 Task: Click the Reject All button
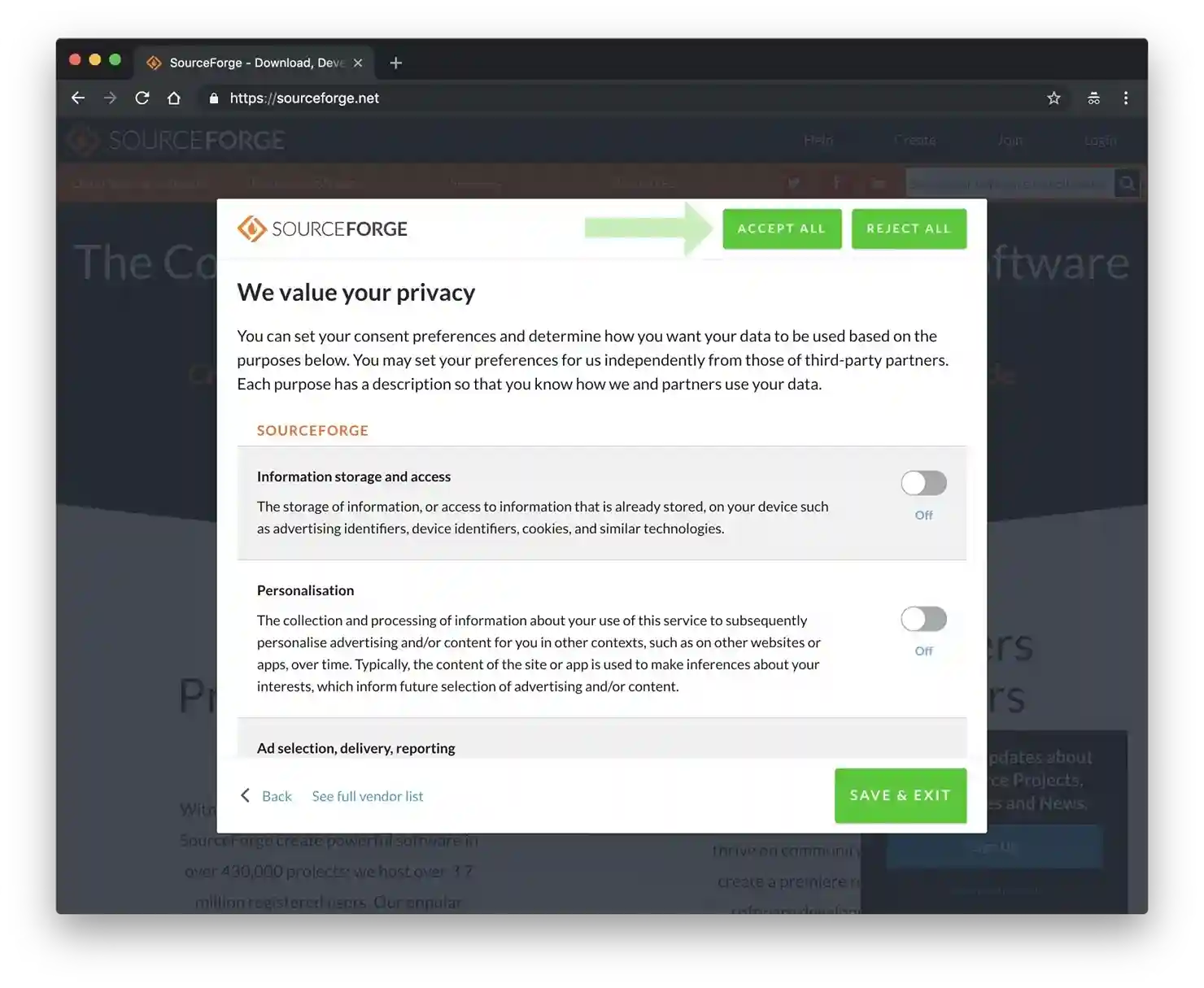[x=909, y=229]
